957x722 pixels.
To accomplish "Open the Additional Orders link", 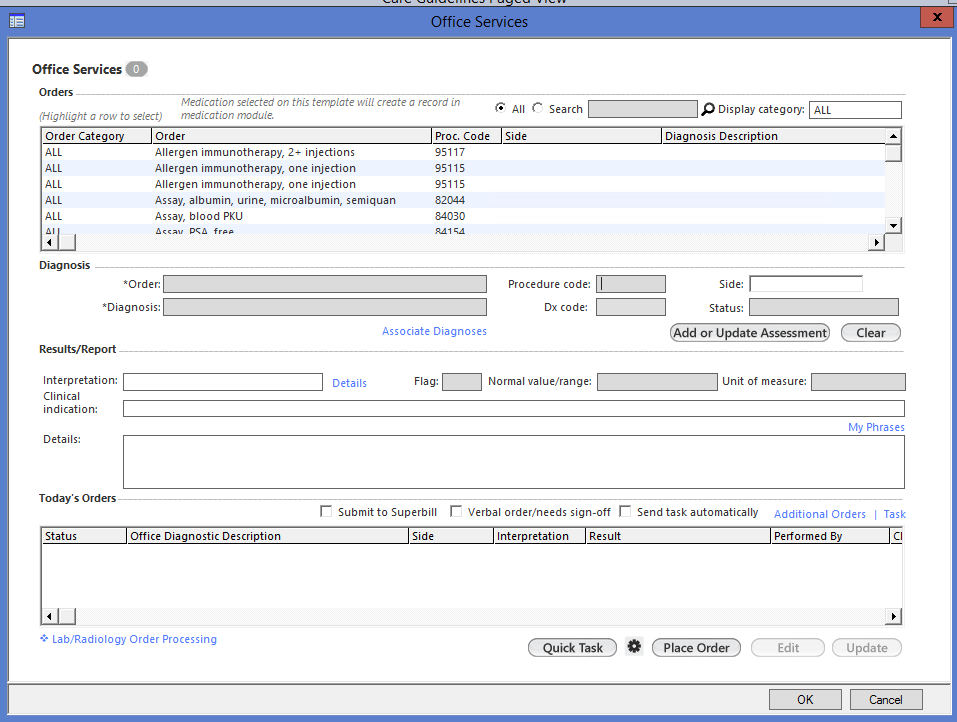I will click(x=820, y=514).
